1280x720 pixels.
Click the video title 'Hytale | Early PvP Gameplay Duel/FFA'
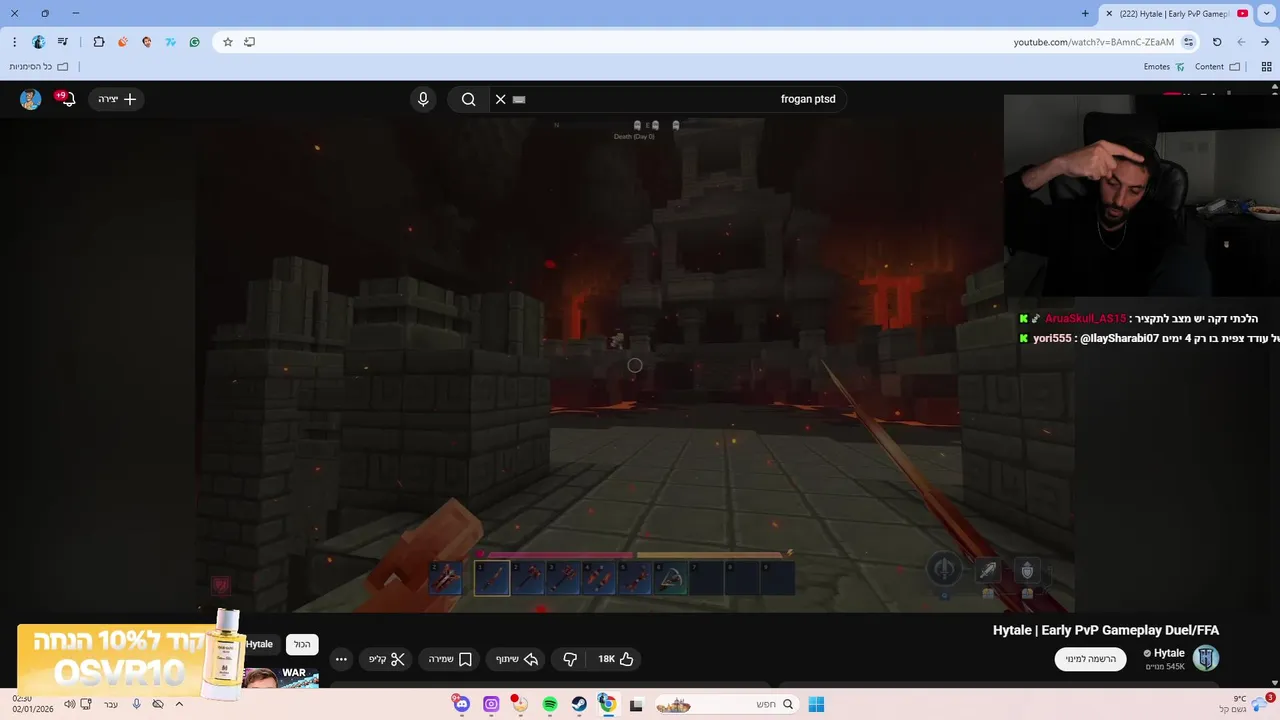click(x=1106, y=630)
